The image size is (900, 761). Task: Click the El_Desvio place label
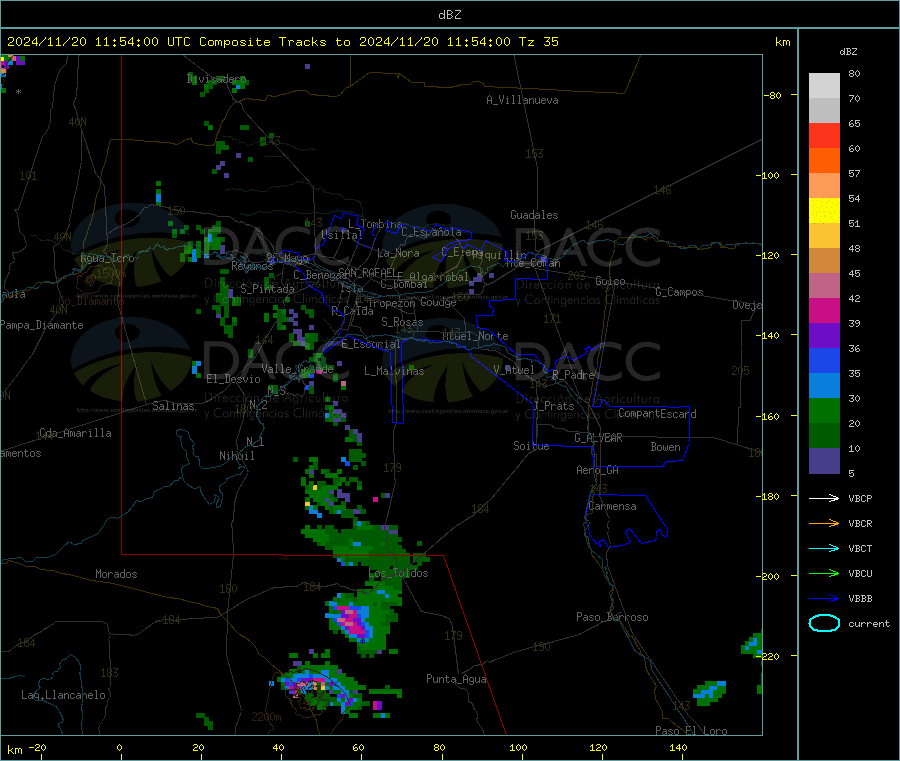click(233, 379)
